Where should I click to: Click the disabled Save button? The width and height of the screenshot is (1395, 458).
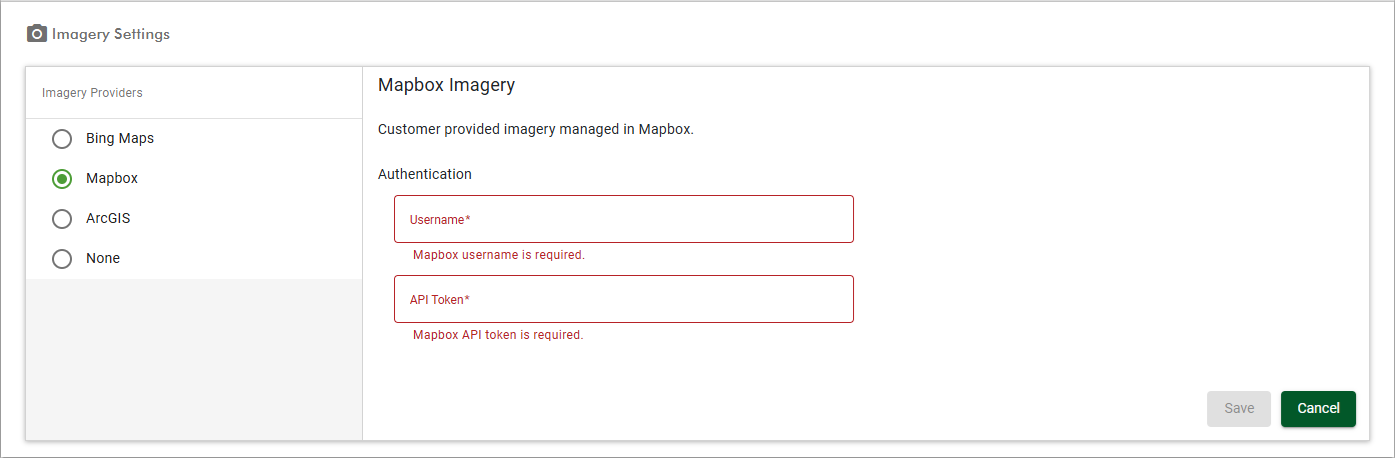(1239, 409)
